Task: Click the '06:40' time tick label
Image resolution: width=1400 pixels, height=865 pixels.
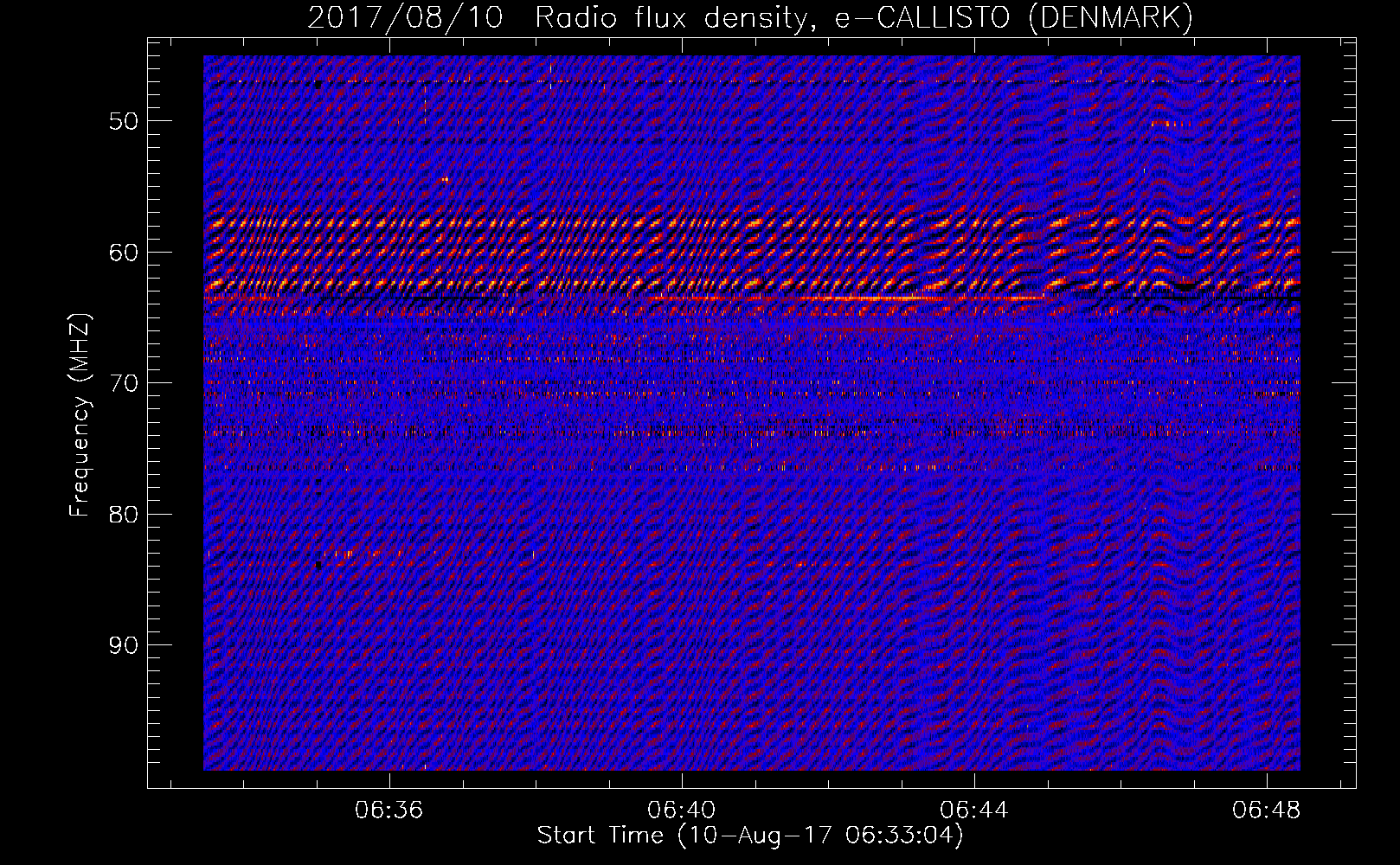Action: pos(682,811)
